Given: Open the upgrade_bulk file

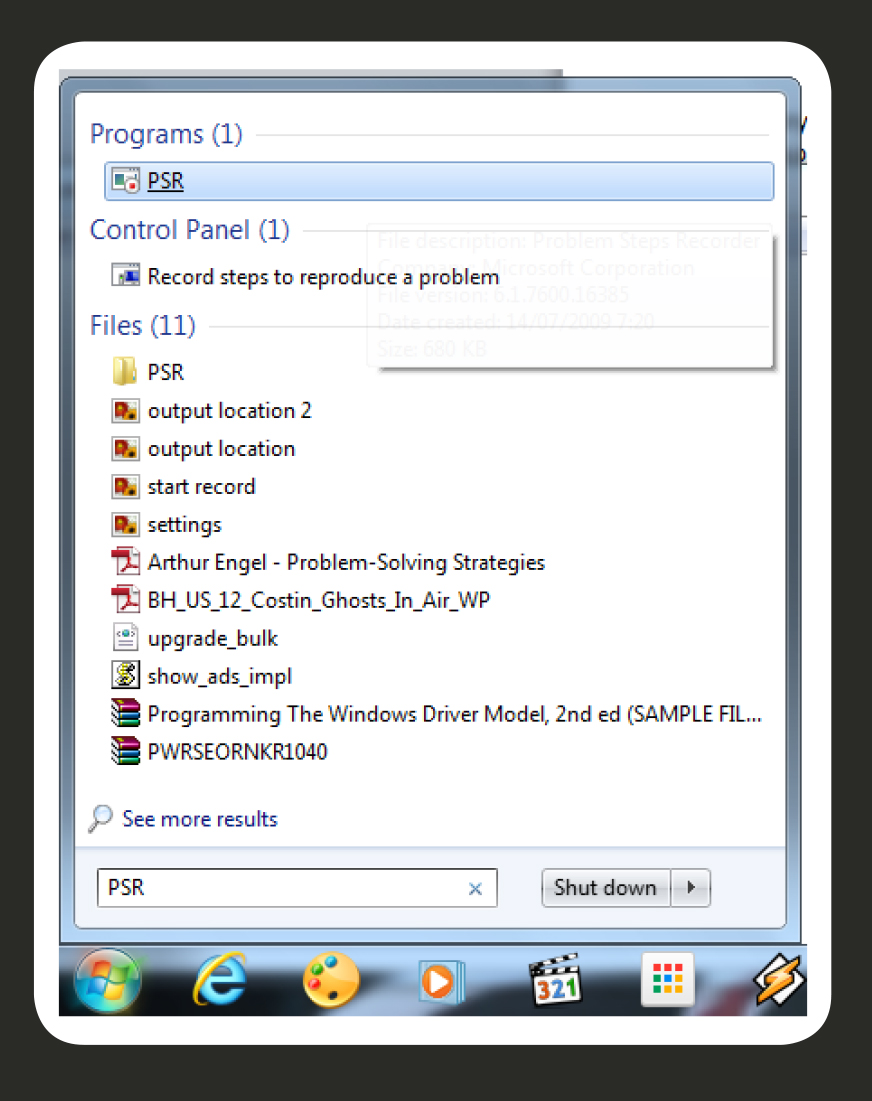Looking at the screenshot, I should tap(212, 639).
